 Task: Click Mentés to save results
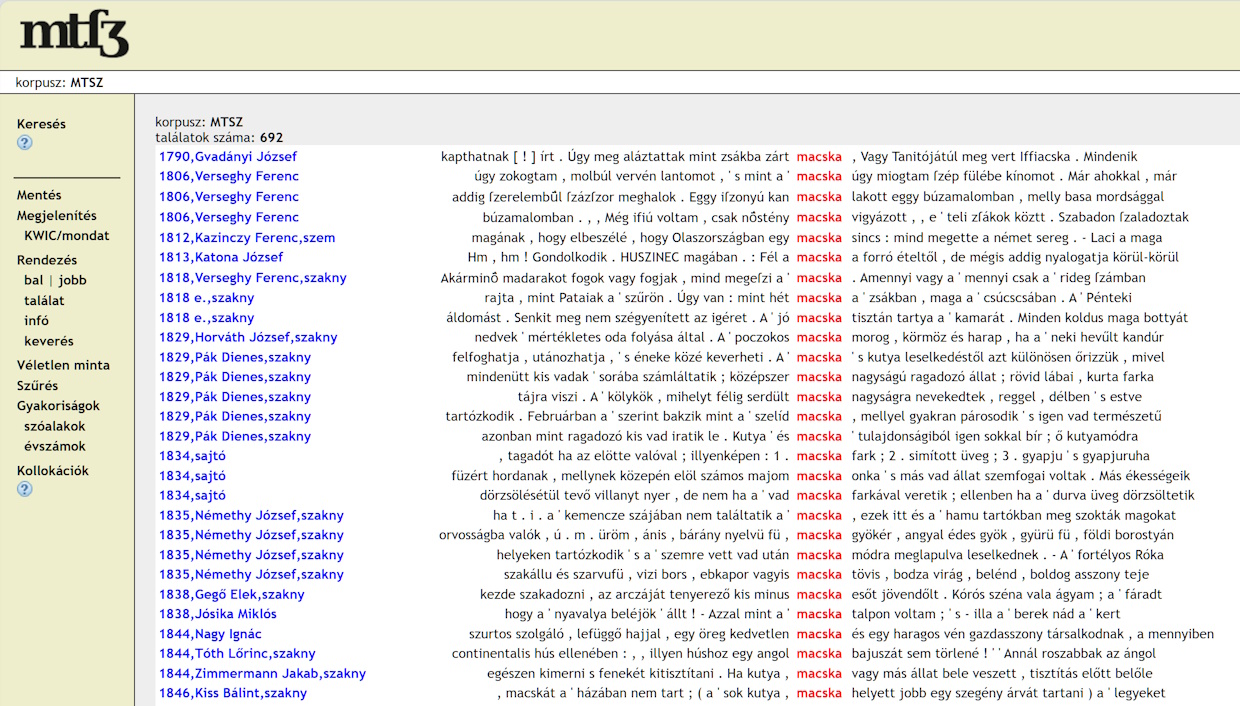pyautogui.click(x=39, y=195)
